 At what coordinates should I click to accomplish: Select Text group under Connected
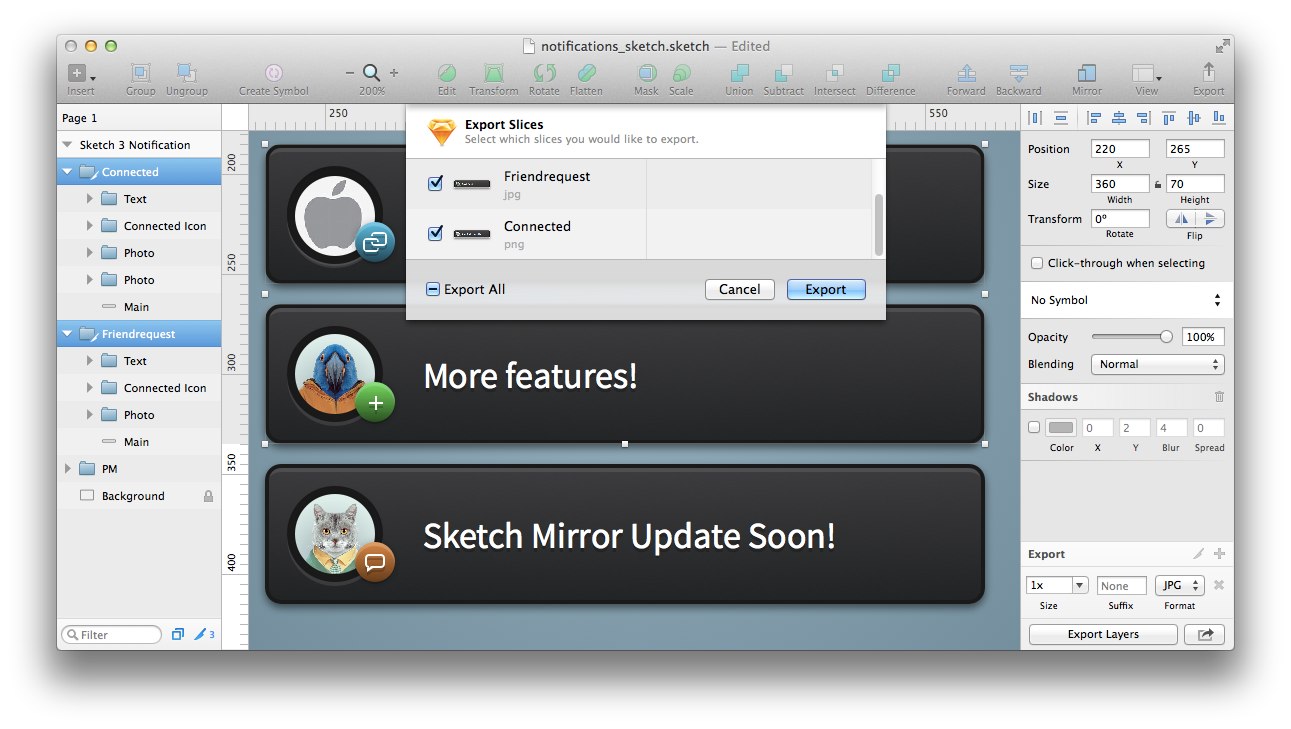pos(139,199)
